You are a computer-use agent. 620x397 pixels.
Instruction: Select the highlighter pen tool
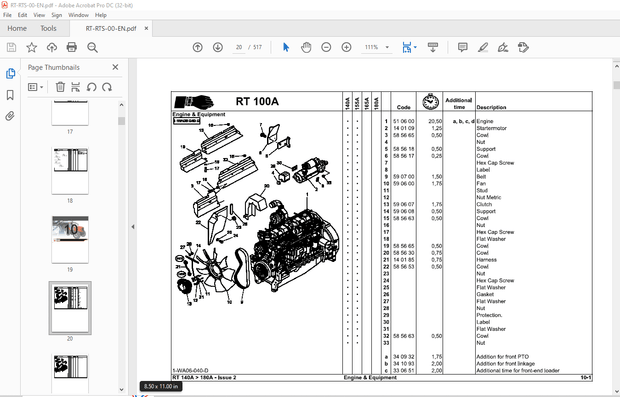point(483,47)
